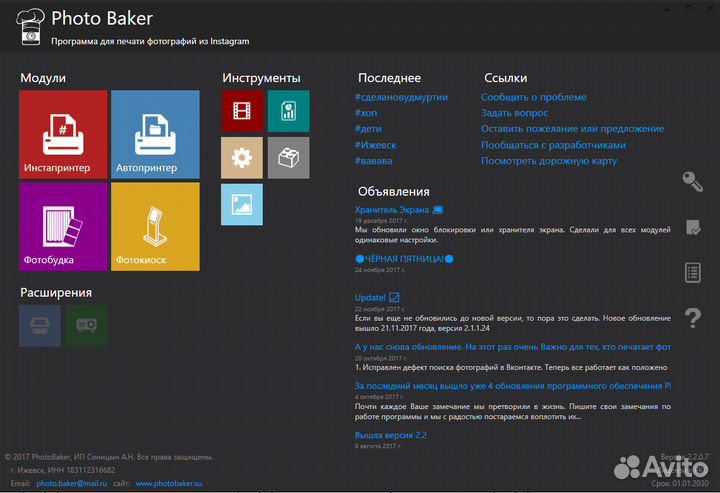Click Пообщаться с разработчиками link
Screen dimensions: 720x493
click(553, 145)
